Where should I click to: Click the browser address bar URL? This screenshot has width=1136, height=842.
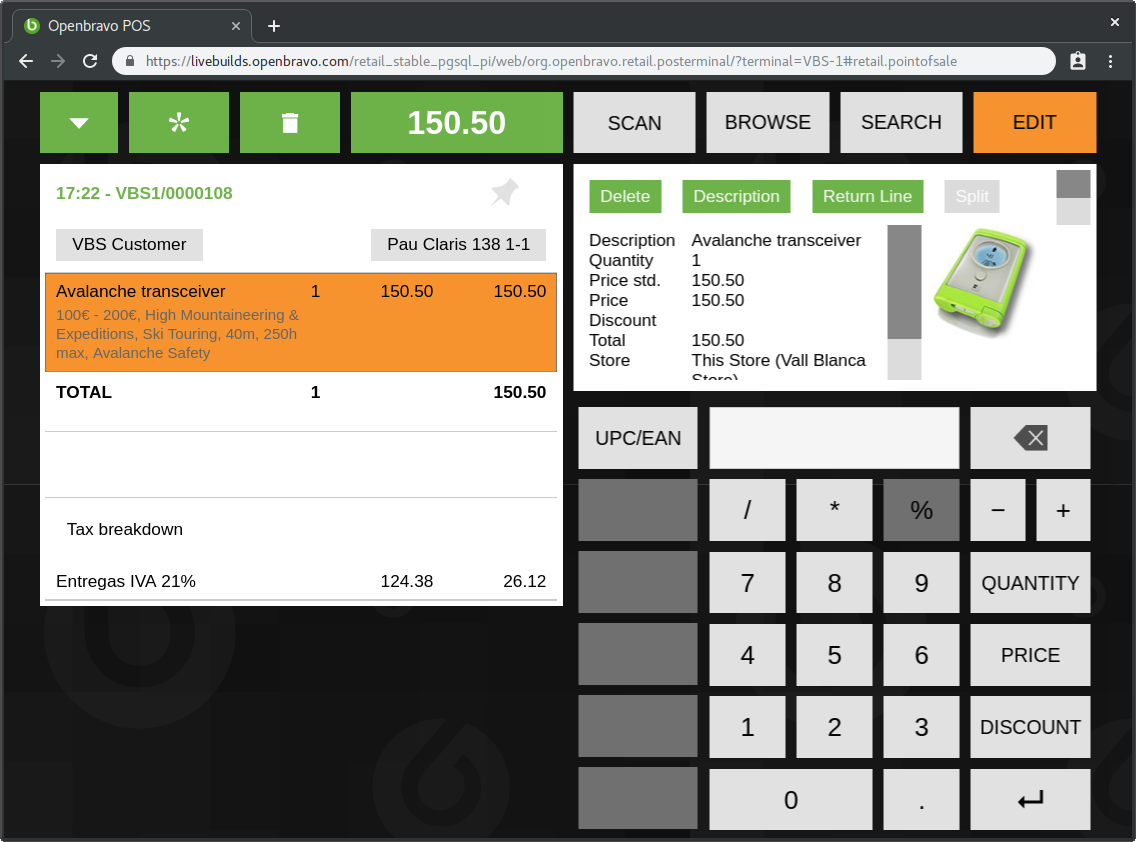[551, 62]
